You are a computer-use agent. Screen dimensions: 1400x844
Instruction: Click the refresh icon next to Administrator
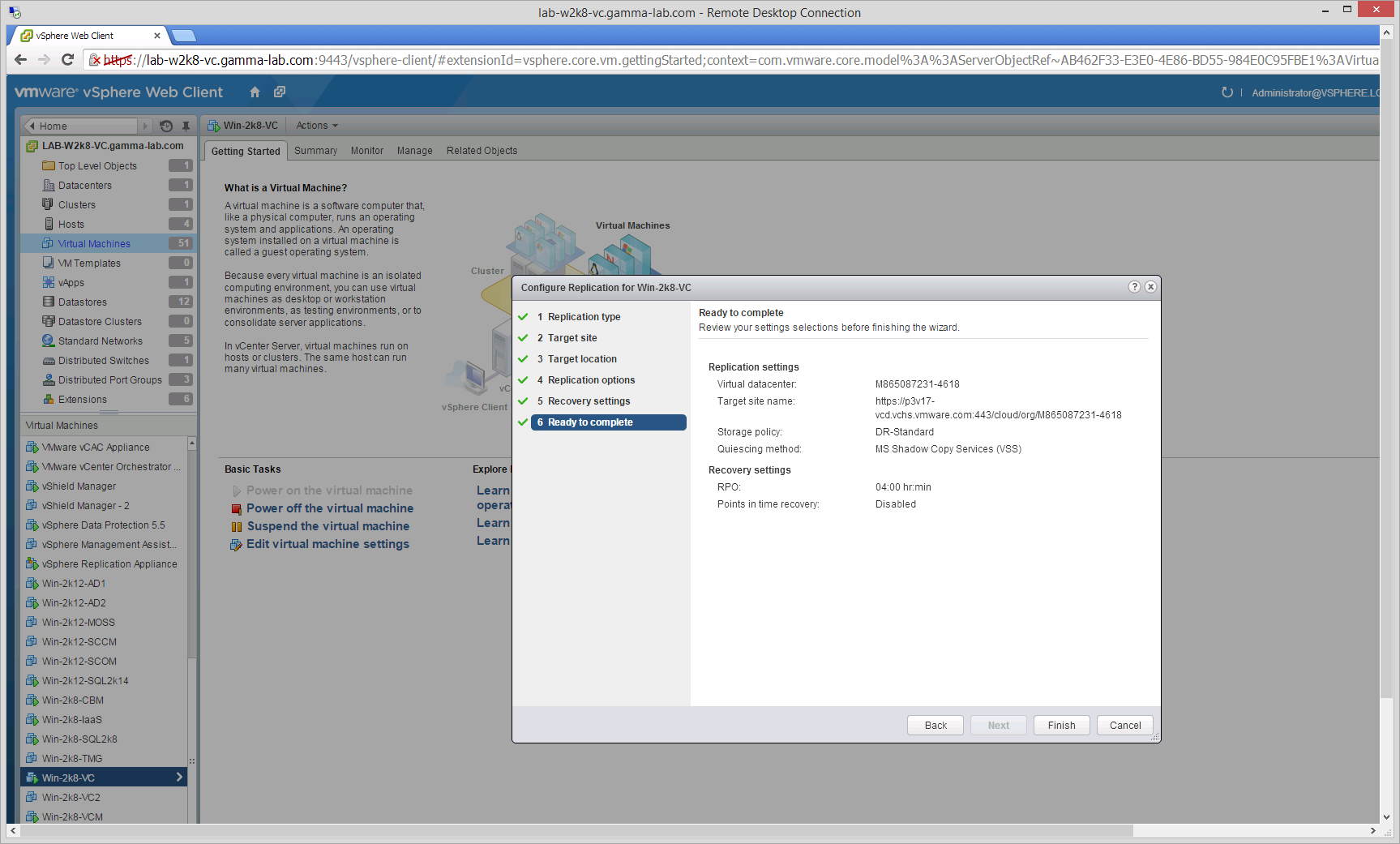[1227, 92]
